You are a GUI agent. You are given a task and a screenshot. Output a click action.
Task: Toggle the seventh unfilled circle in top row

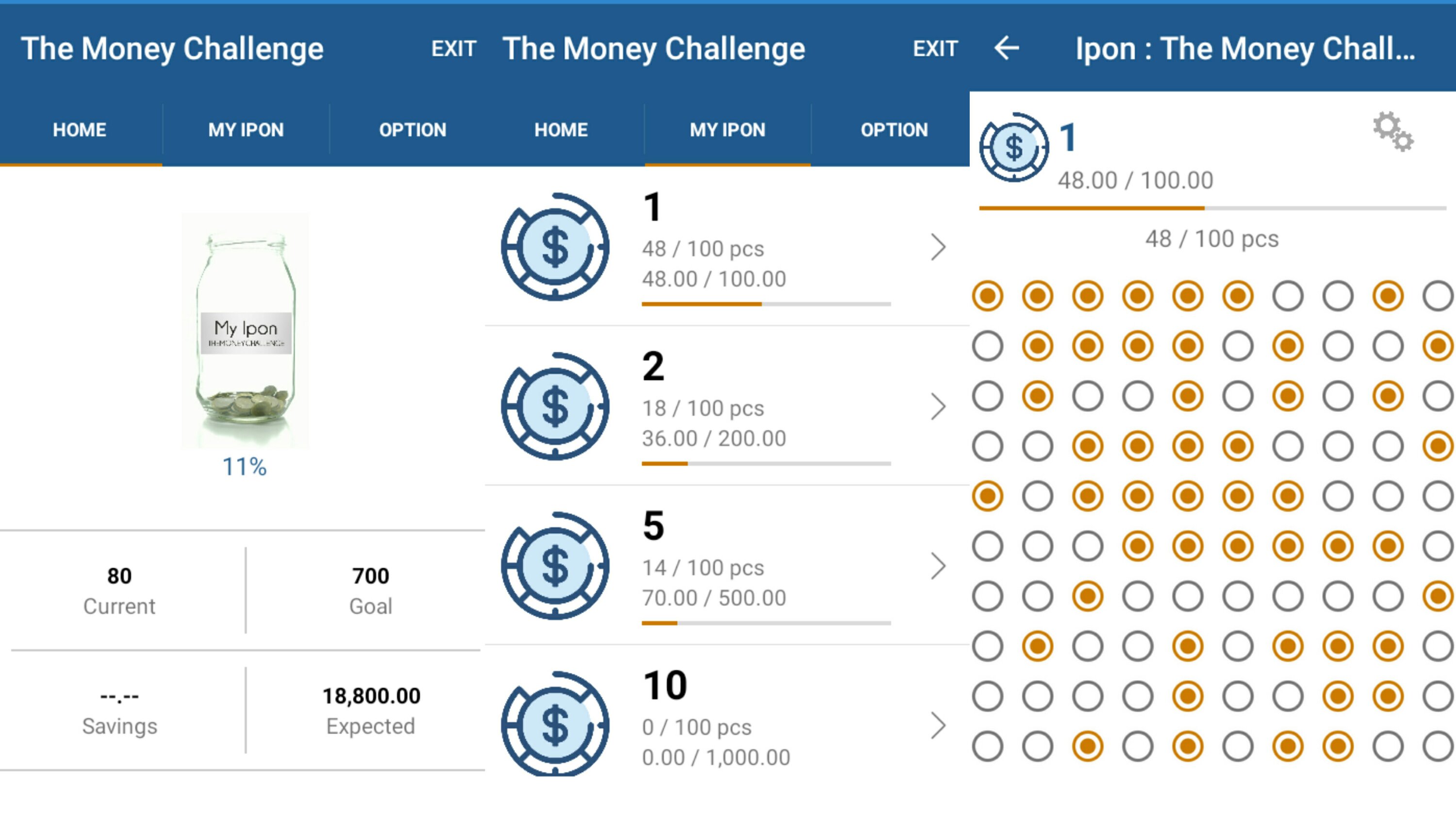coord(1288,296)
